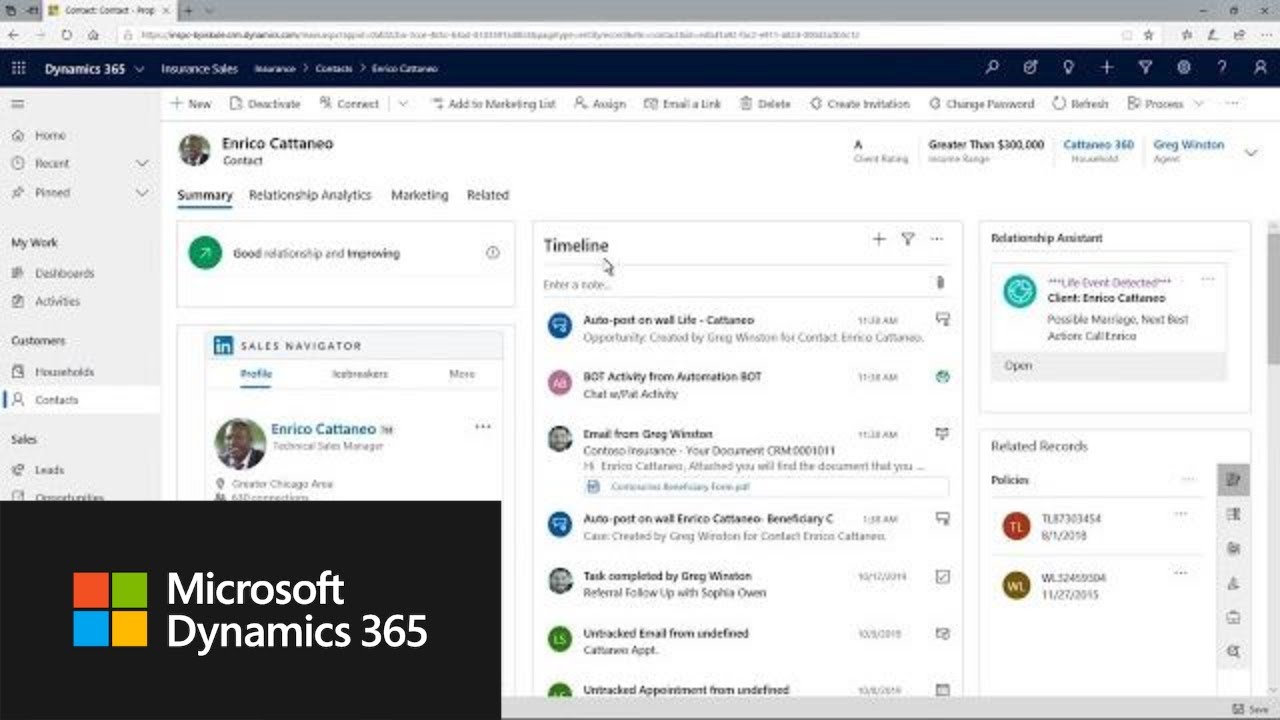Screen dimensions: 1280x720
Task: Click the help question mark icon
Action: click(x=1222, y=68)
